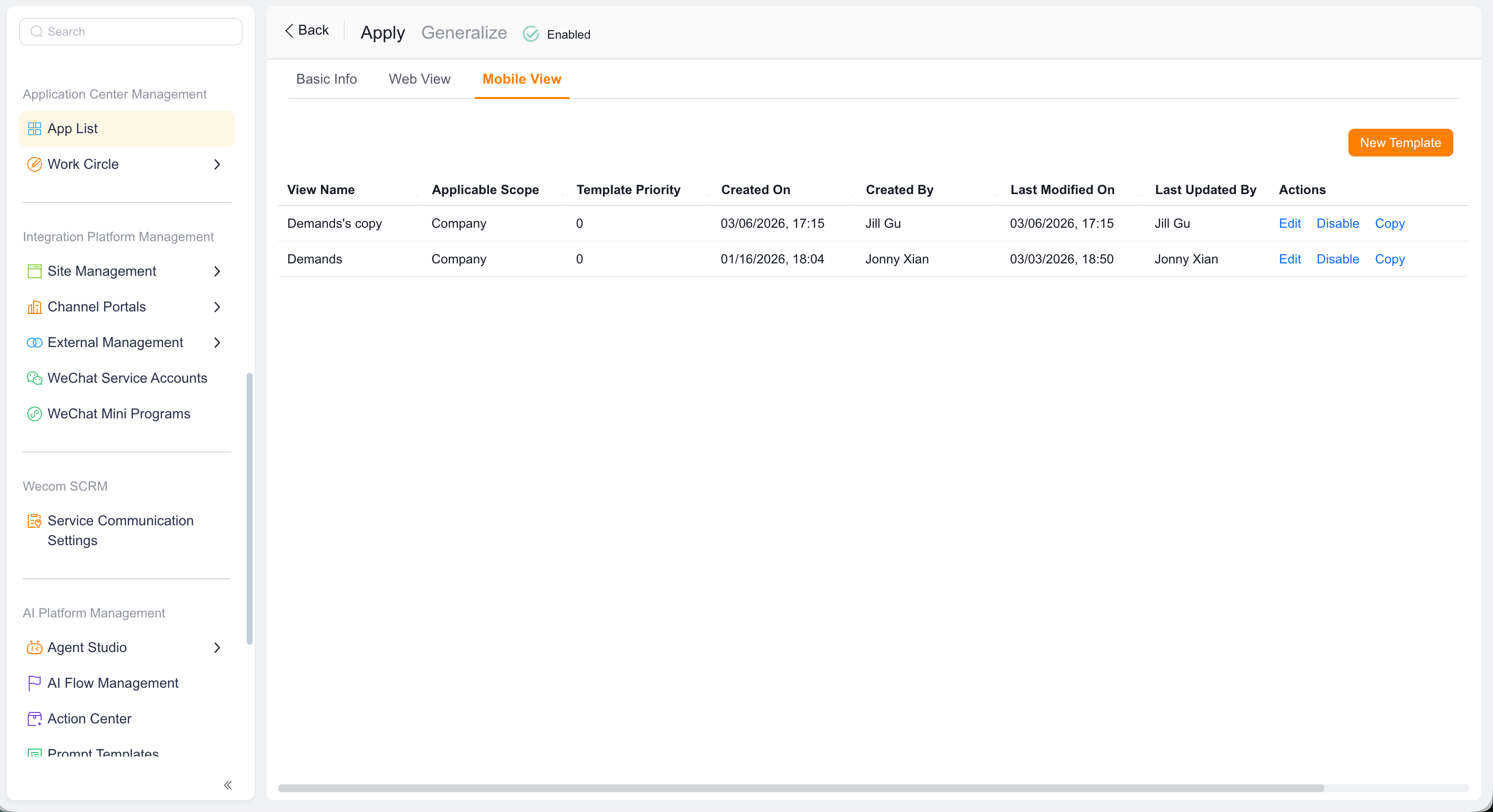The width and height of the screenshot is (1493, 812).
Task: Click the WeChat Mini Programs icon
Action: (x=34, y=414)
